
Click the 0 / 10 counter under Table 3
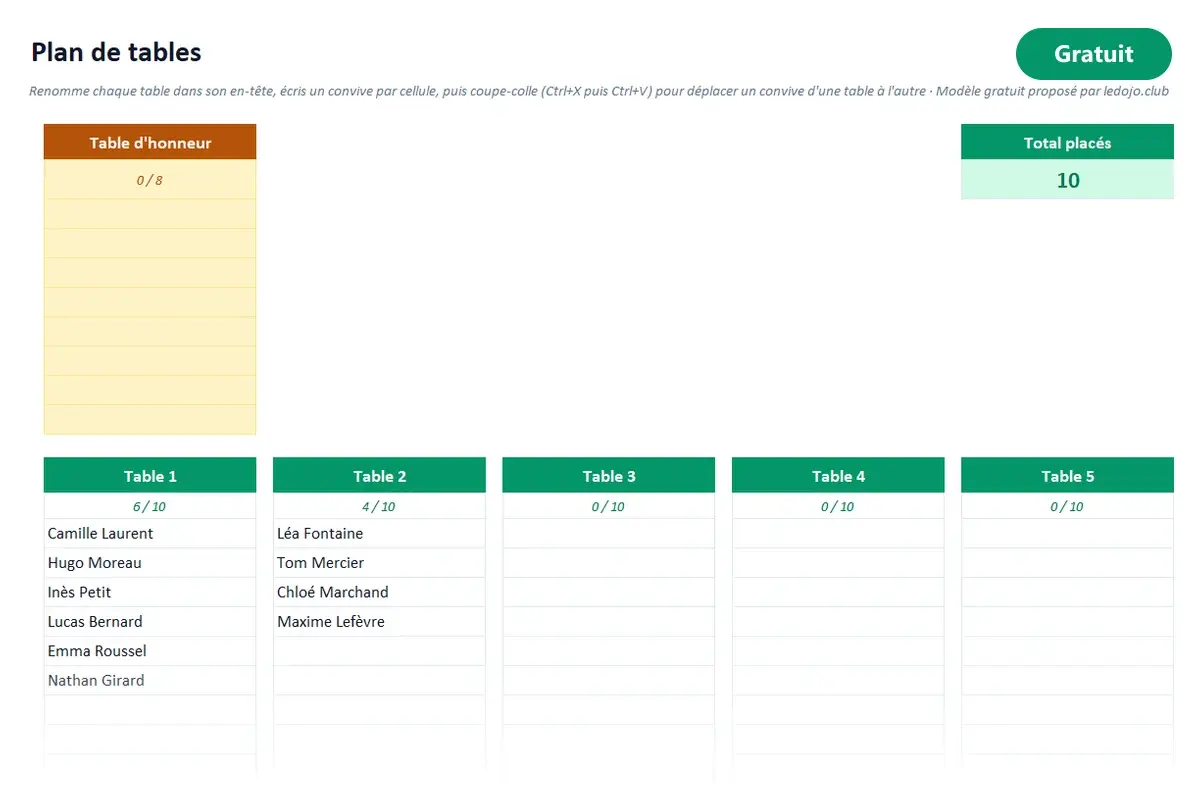click(609, 506)
